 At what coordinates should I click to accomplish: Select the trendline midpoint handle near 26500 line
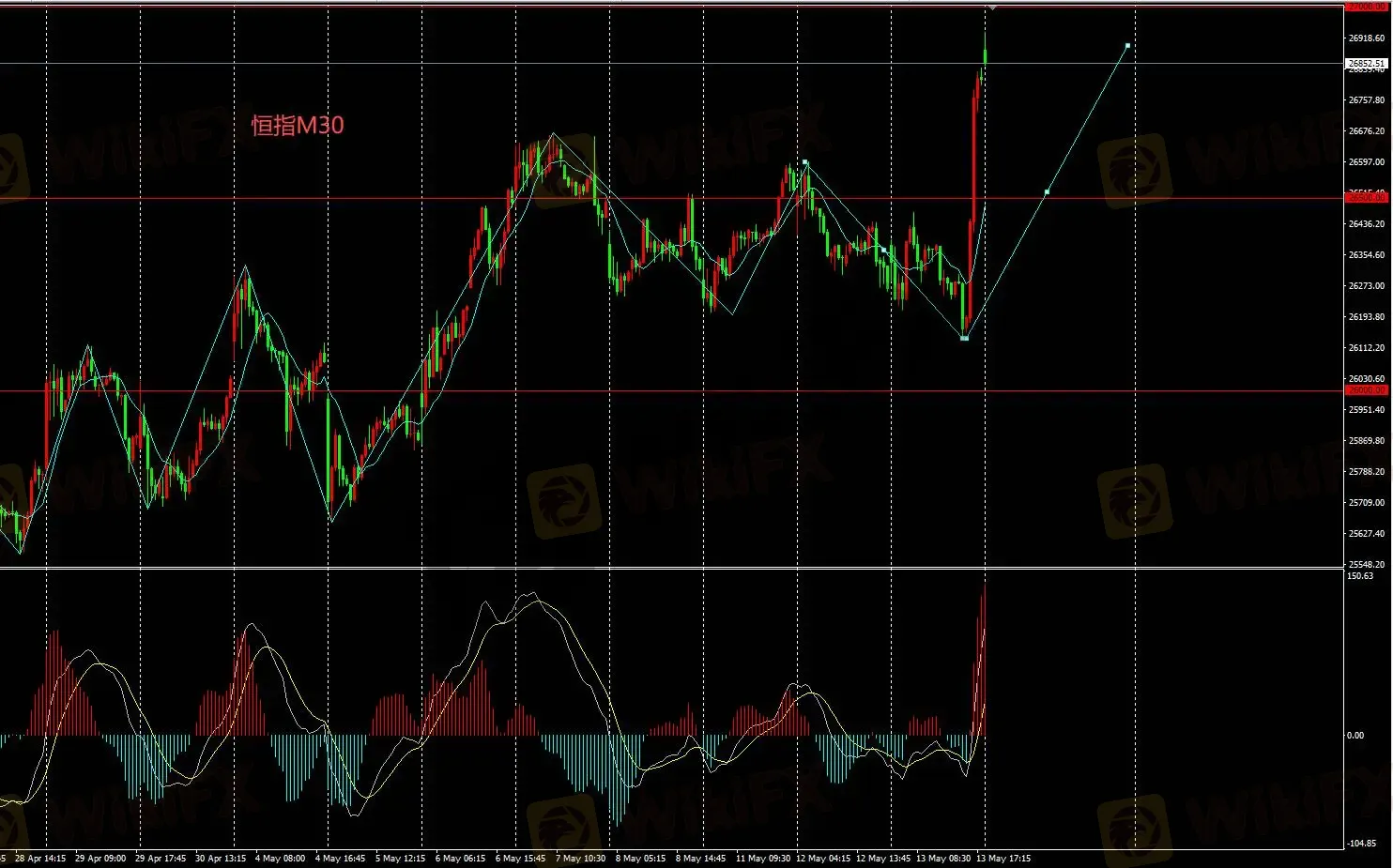(x=1047, y=192)
